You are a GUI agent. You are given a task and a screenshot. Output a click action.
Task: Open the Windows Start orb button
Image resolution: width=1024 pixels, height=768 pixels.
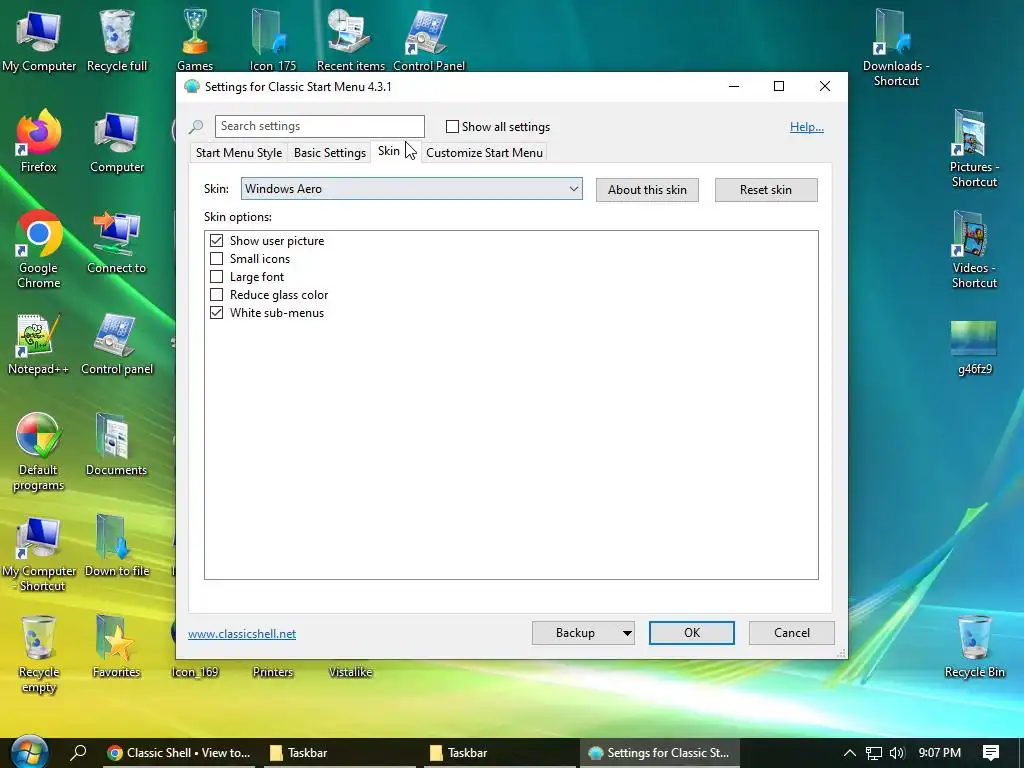click(29, 752)
